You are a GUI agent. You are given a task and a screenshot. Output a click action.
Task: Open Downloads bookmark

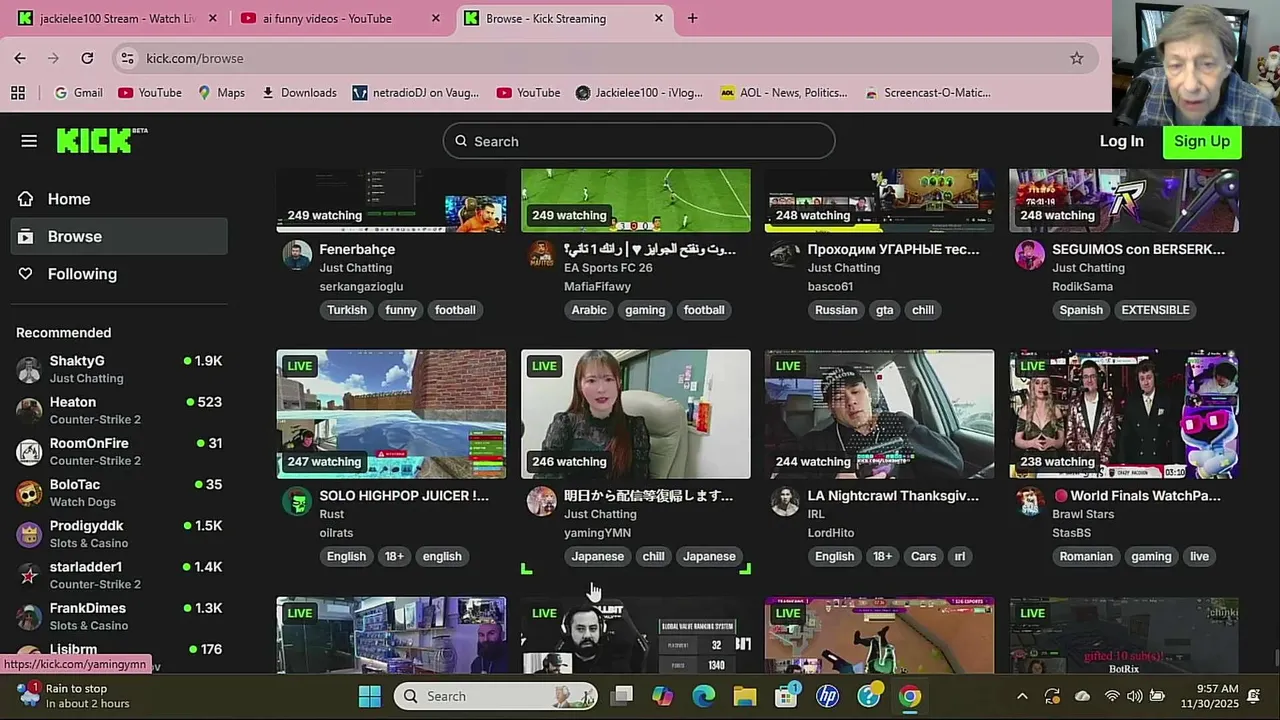(299, 92)
